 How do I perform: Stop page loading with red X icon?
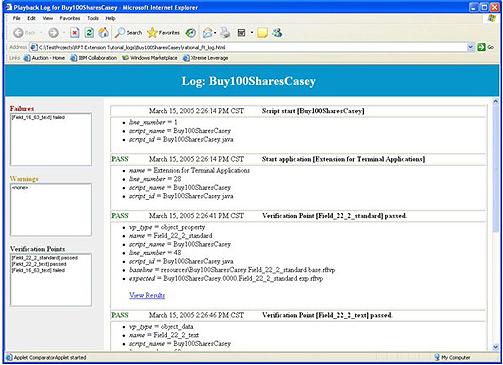point(75,33)
